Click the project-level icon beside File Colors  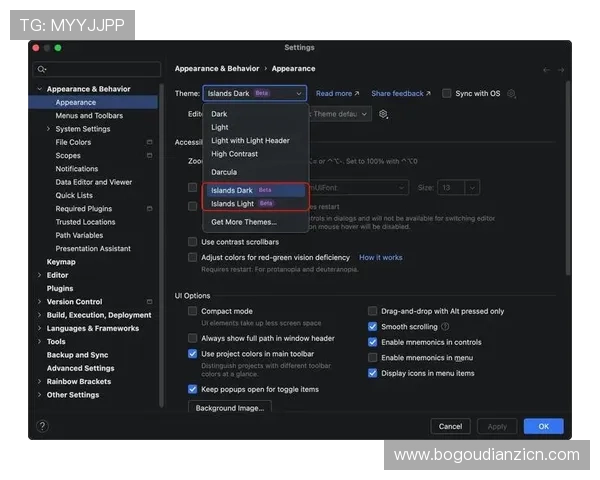click(x=150, y=142)
